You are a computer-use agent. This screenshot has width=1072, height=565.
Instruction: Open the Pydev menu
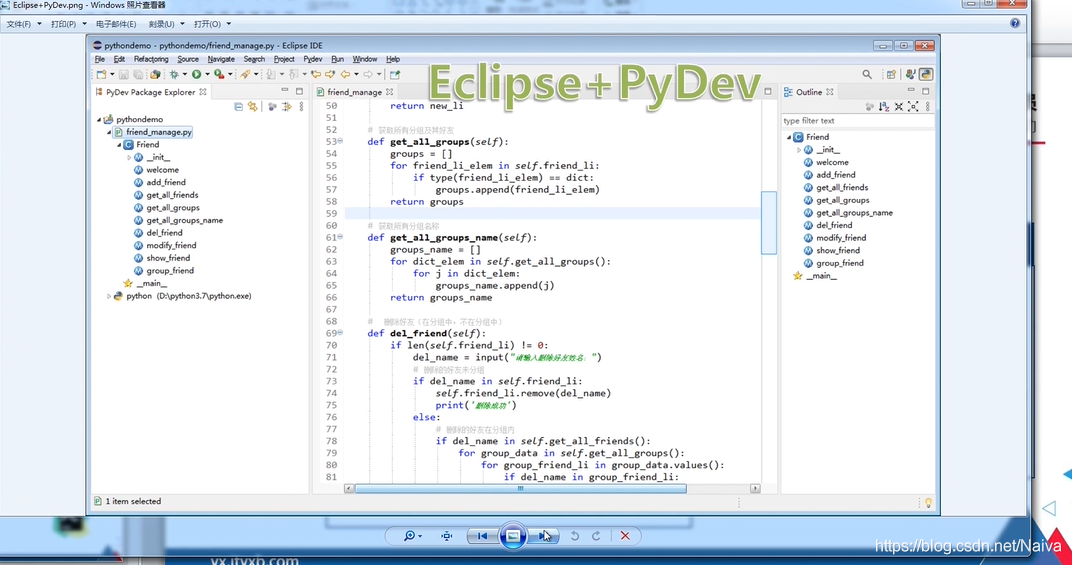[312, 60]
